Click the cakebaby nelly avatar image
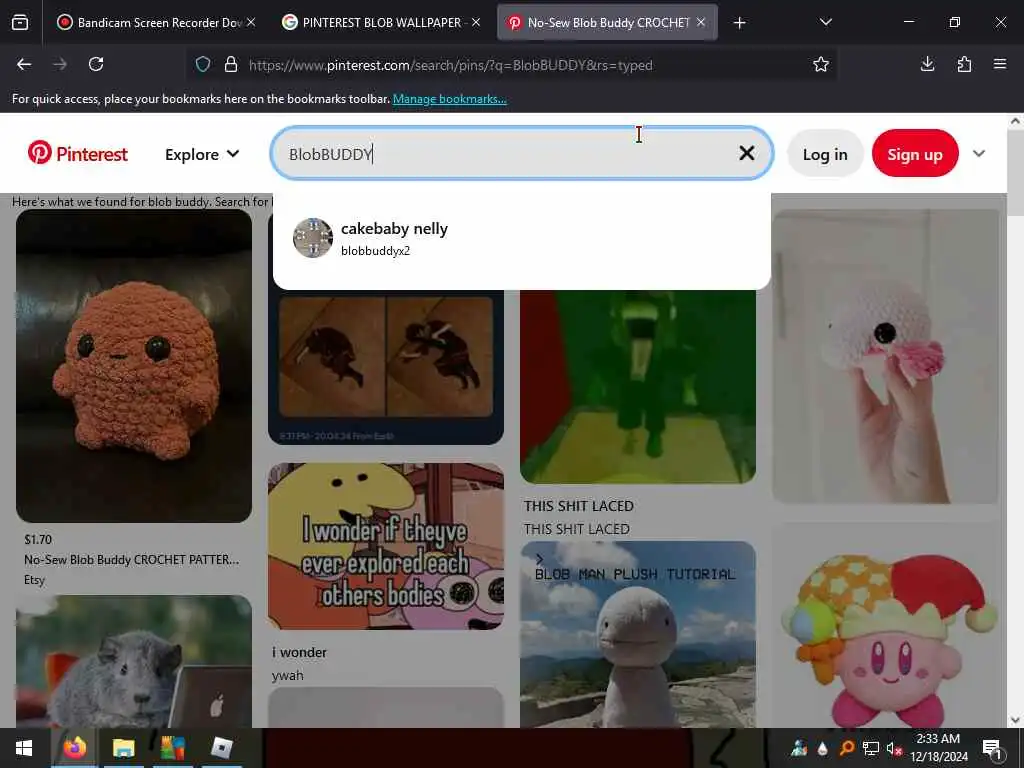The height and width of the screenshot is (768, 1024). coord(313,238)
